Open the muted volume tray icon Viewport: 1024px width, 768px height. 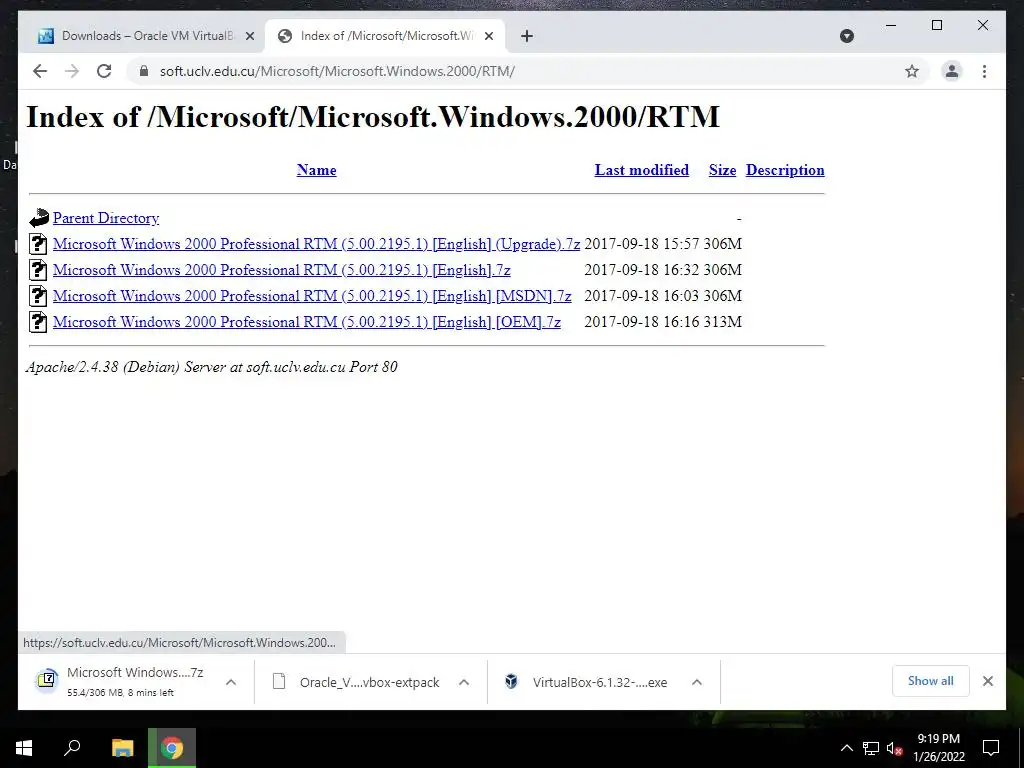coord(894,748)
